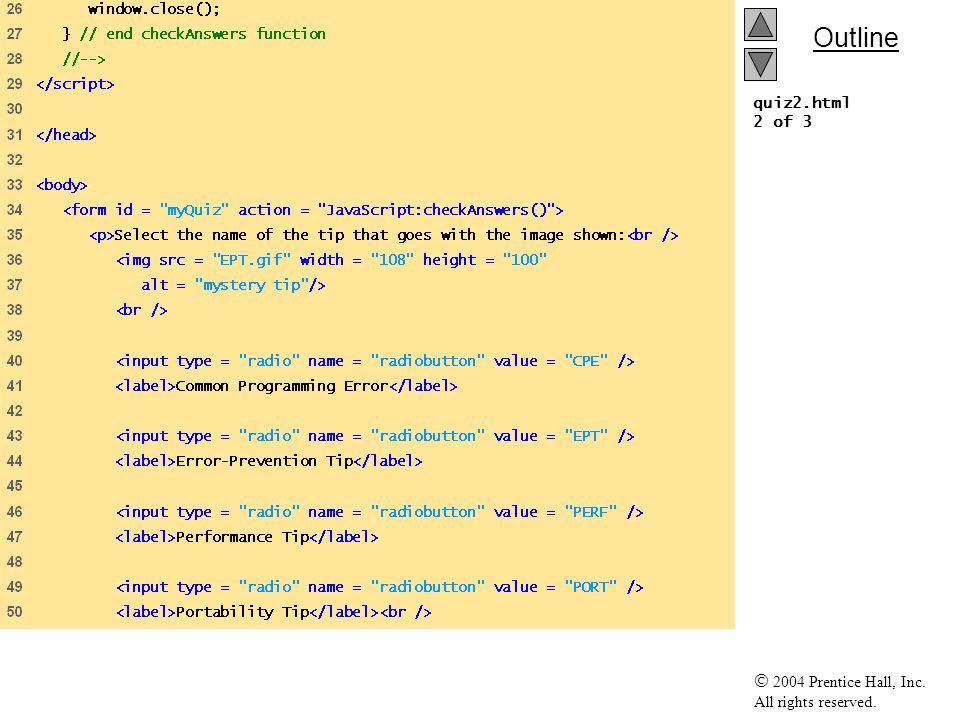Click the "JavaScript:checkAnswers()" action value
The image size is (960, 720).
pyautogui.click(x=436, y=210)
